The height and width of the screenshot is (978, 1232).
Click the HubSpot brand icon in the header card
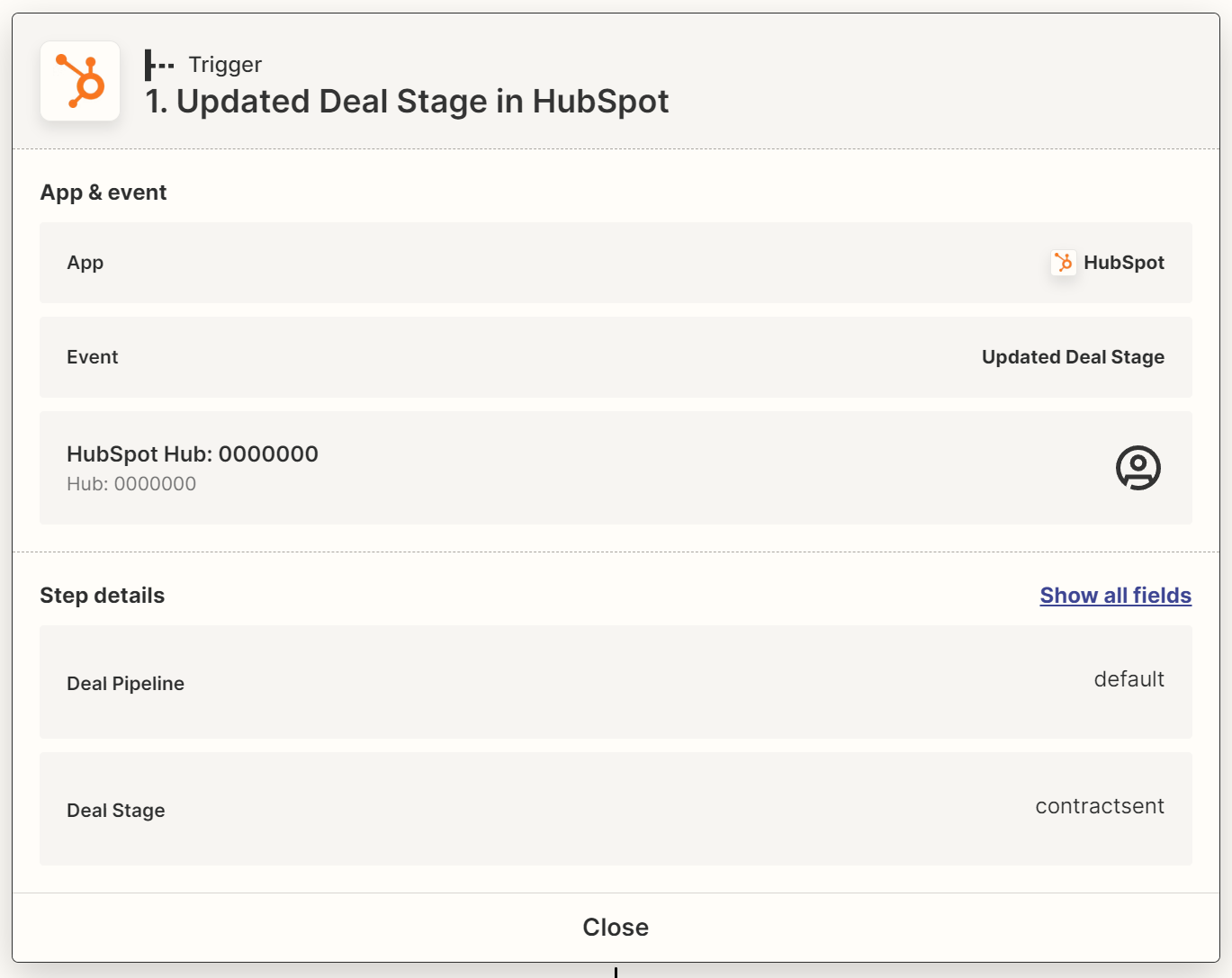[80, 81]
